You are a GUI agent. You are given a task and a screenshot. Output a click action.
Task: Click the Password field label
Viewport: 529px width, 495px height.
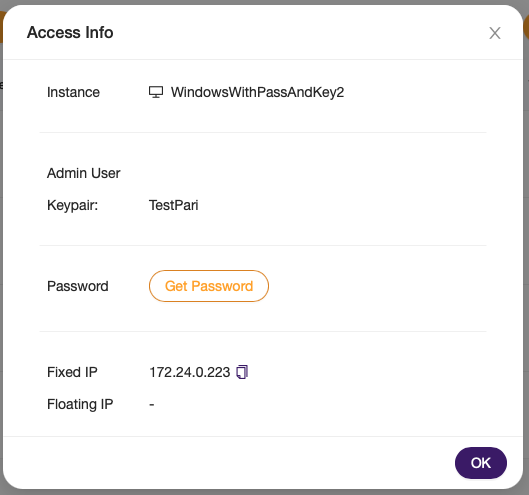[78, 286]
